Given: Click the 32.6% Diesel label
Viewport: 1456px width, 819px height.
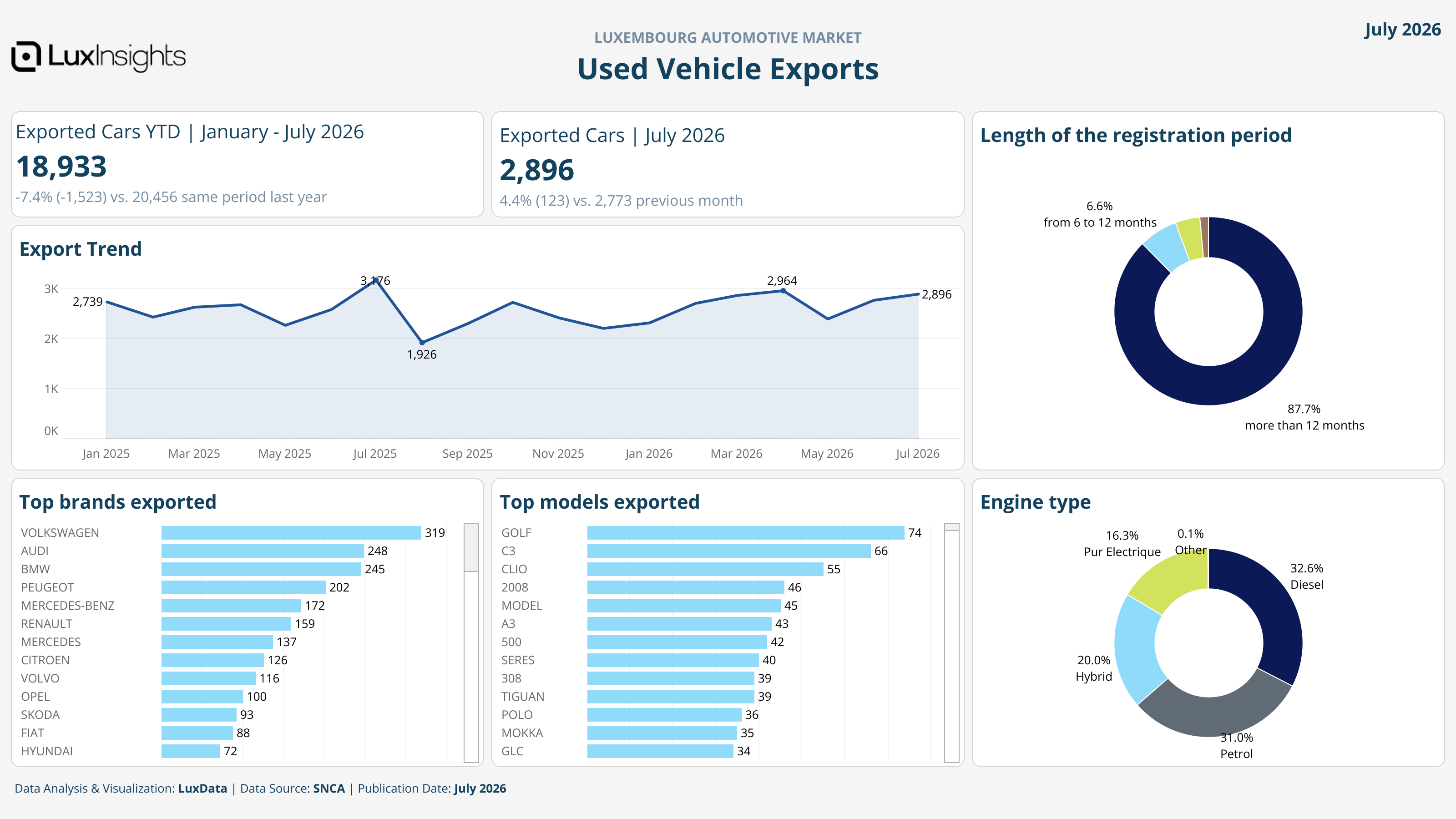Looking at the screenshot, I should (x=1306, y=576).
